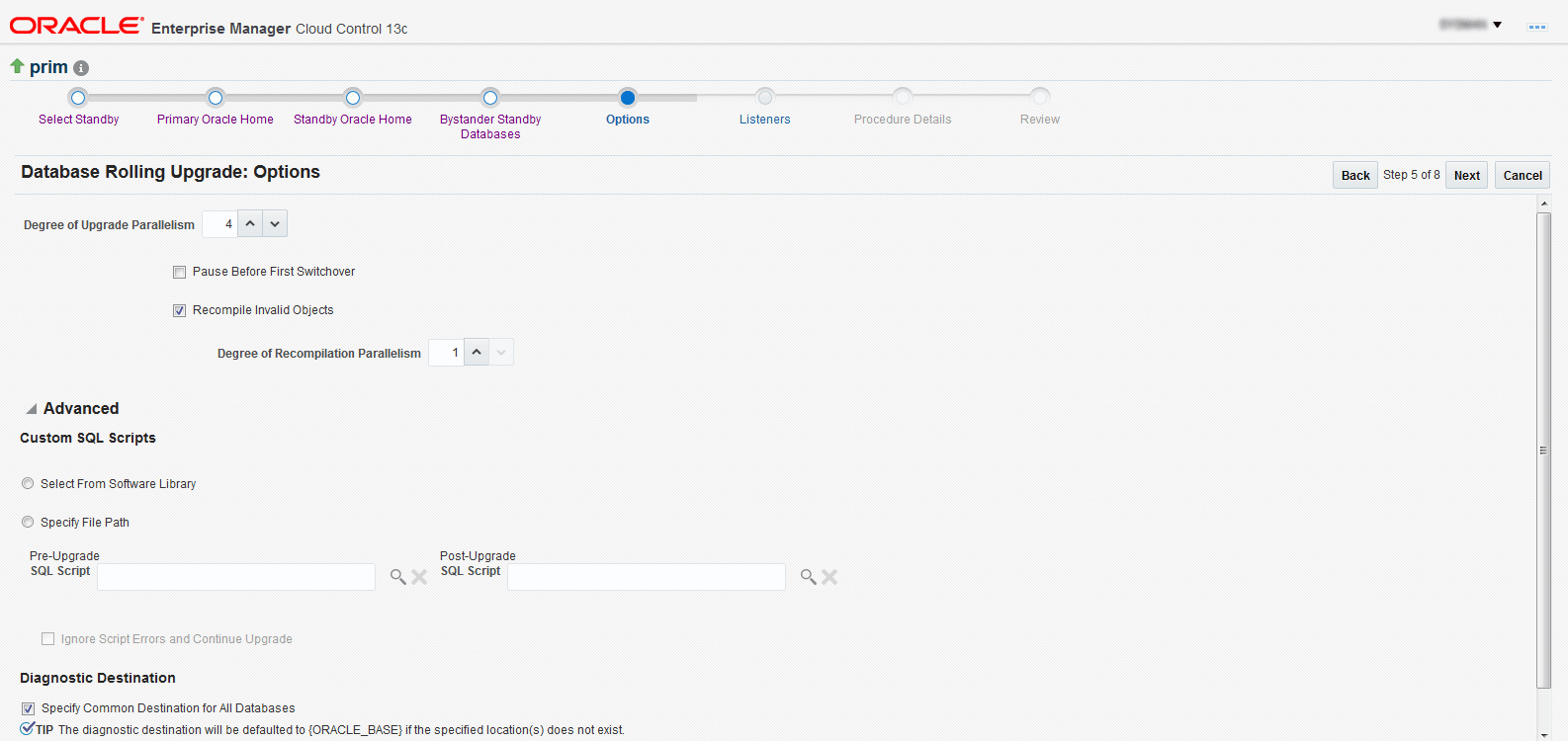Increase Degree of Recompilation Parallelism value

pyautogui.click(x=477, y=353)
